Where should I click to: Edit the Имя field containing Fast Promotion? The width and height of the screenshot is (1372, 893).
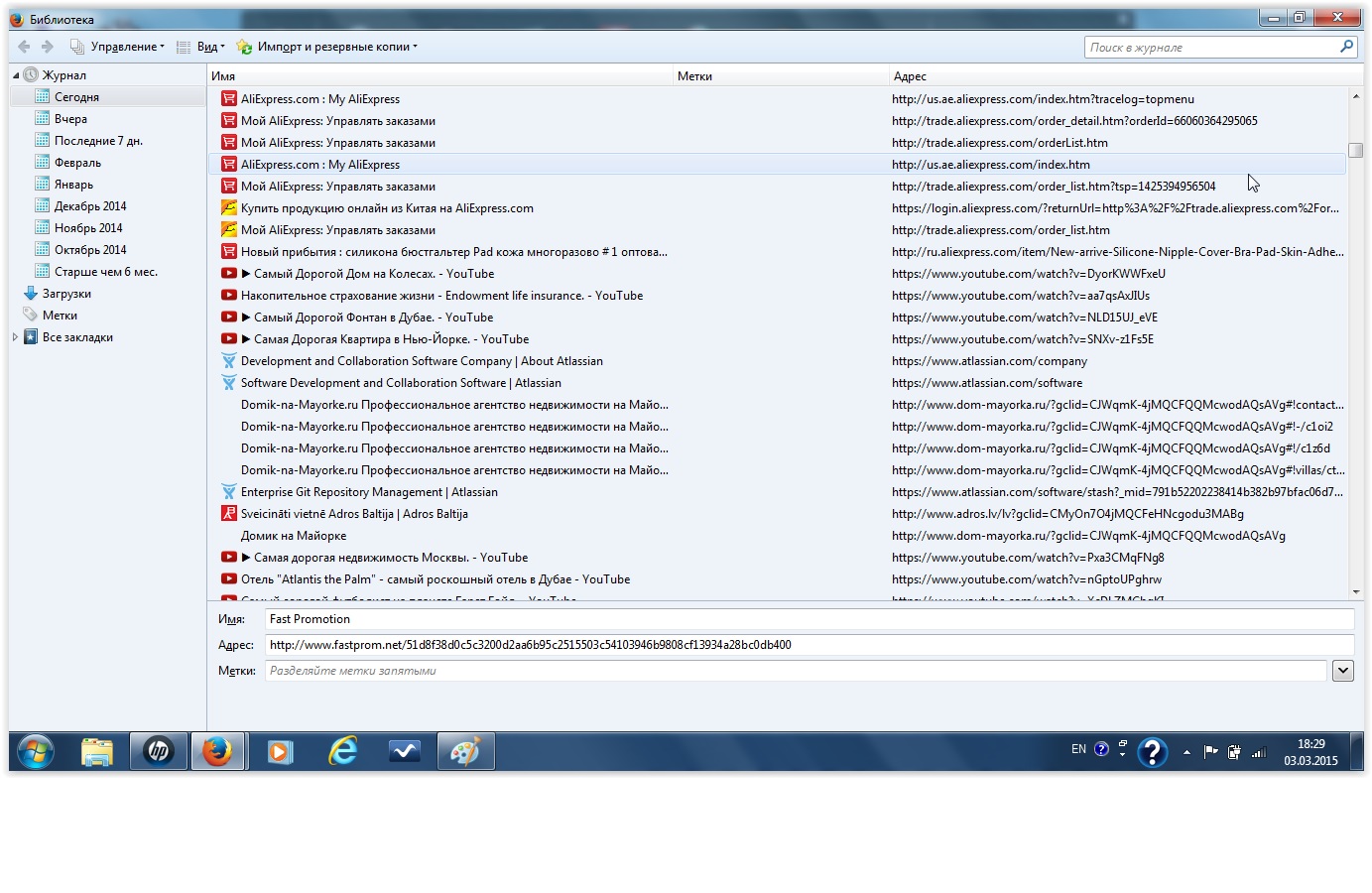click(x=810, y=619)
